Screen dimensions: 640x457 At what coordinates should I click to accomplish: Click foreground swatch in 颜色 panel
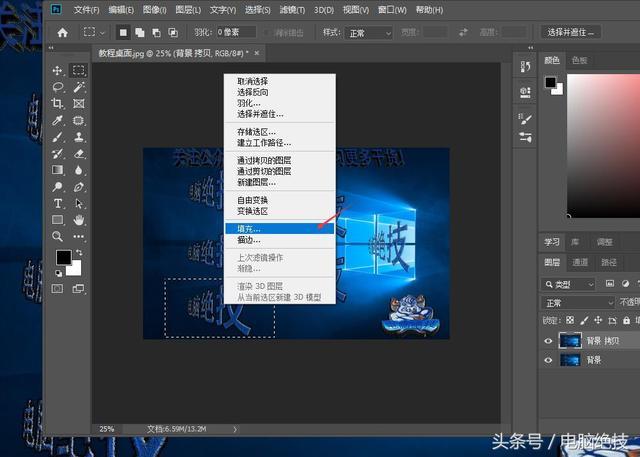click(550, 82)
